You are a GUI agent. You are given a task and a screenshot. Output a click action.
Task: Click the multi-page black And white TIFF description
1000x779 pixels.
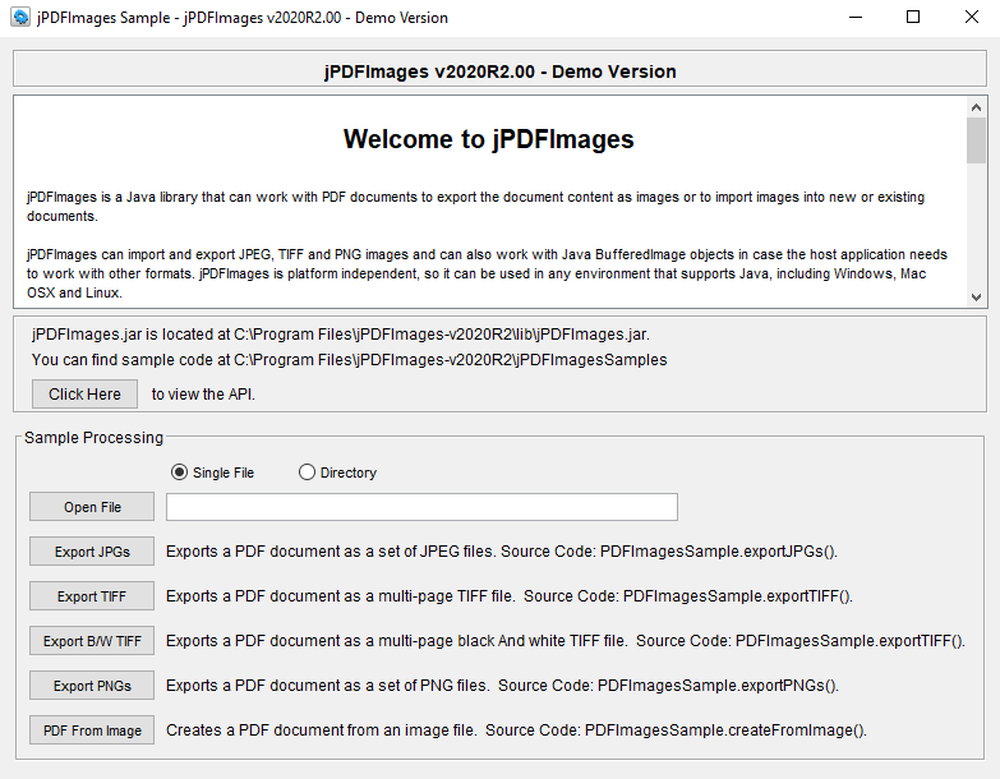(x=565, y=641)
